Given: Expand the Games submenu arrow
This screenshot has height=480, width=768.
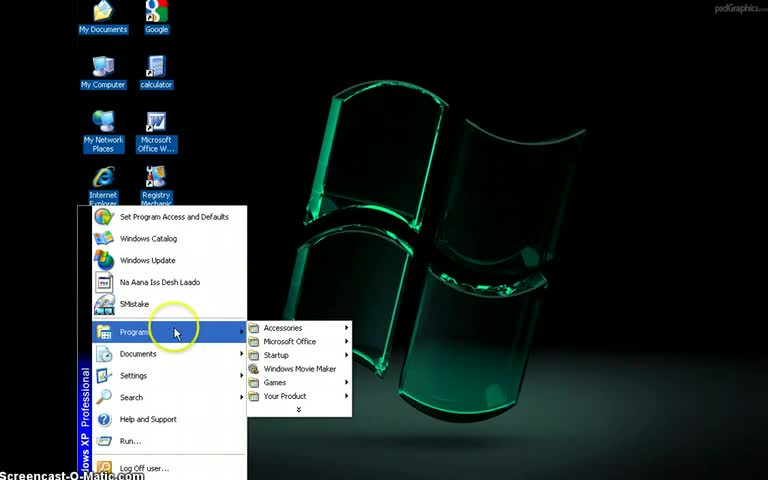Looking at the screenshot, I should 346,383.
